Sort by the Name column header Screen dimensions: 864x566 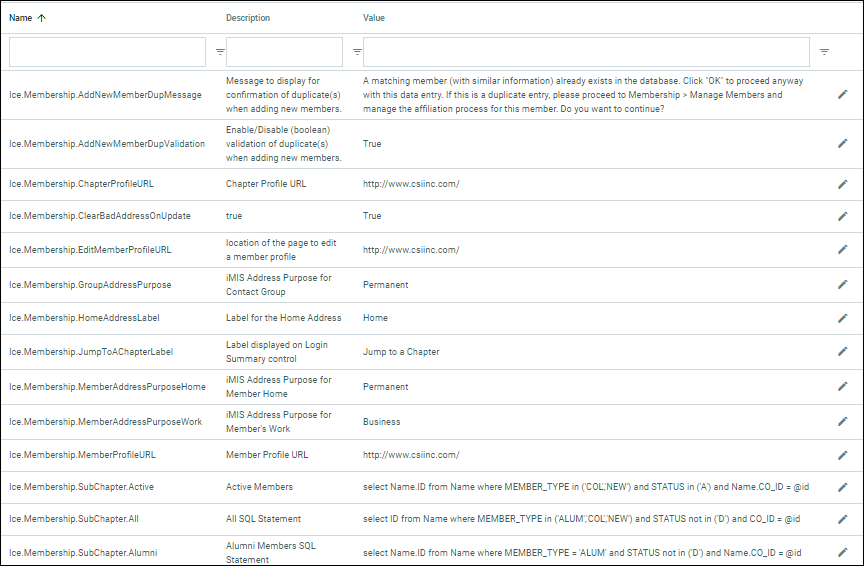20,17
